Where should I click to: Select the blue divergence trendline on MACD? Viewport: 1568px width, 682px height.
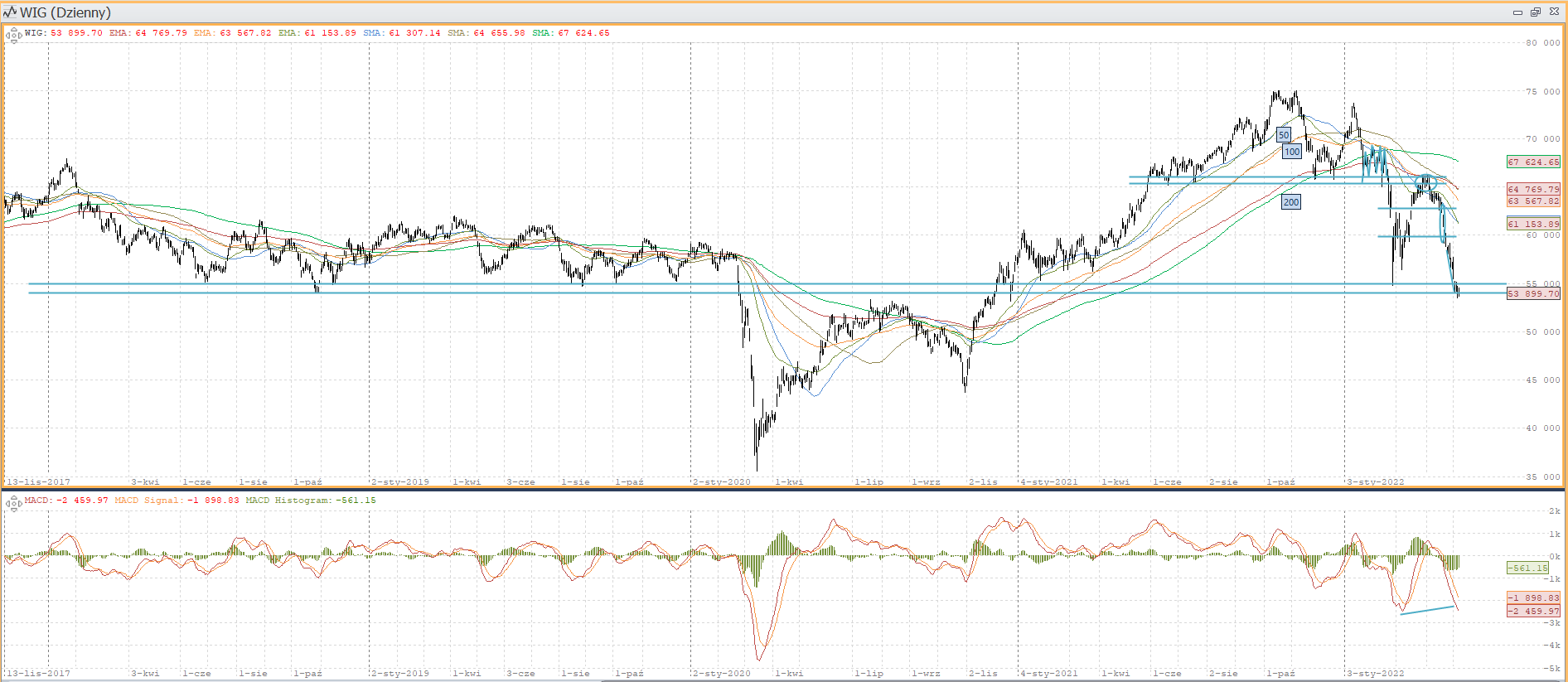pos(1427,611)
